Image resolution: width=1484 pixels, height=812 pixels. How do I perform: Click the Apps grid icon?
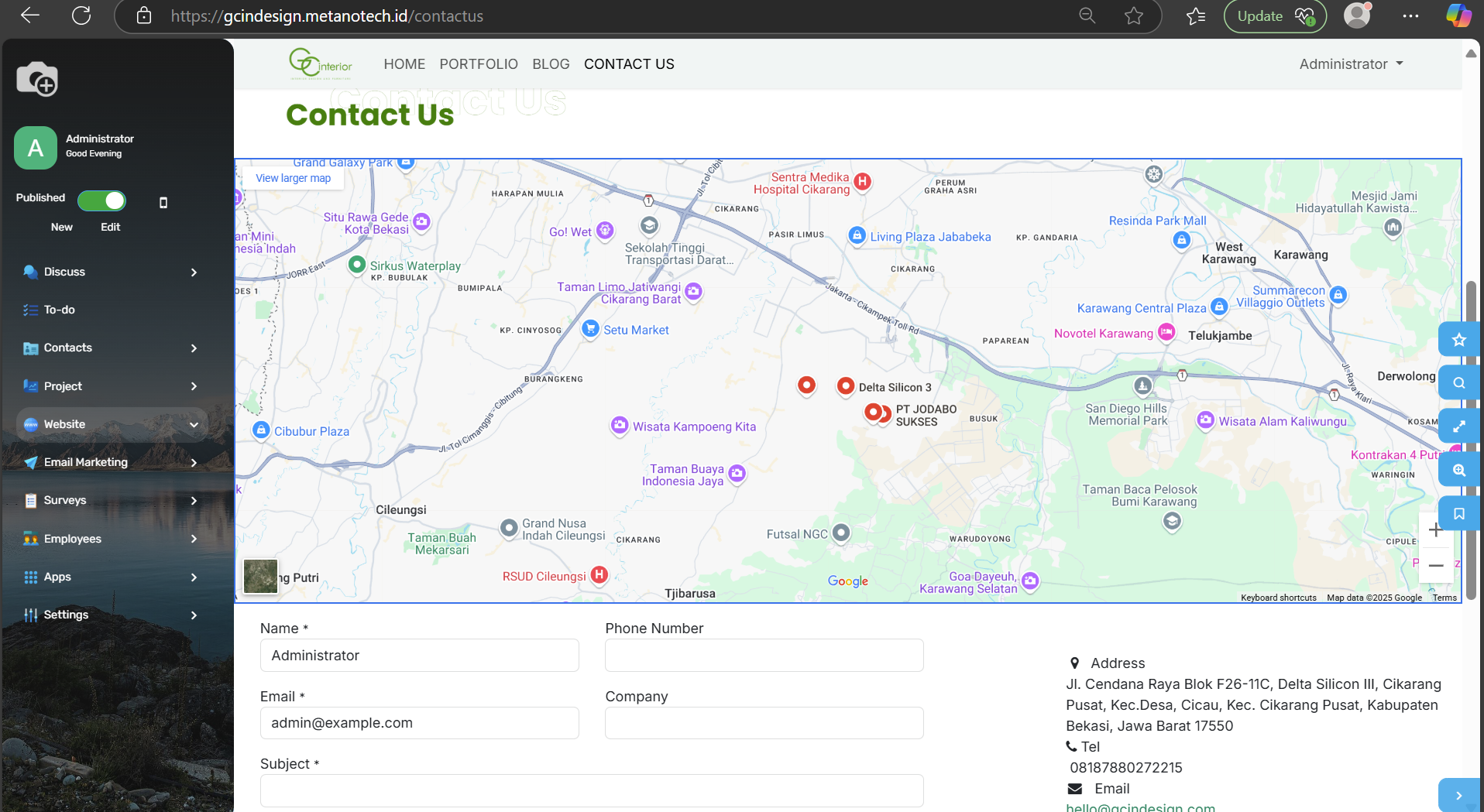coord(31,577)
